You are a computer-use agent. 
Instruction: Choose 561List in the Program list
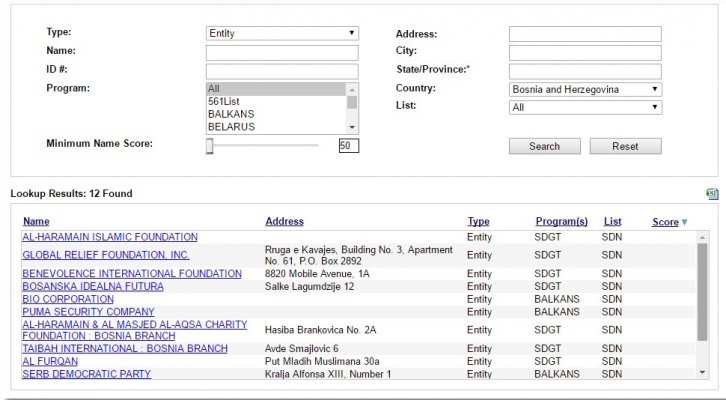click(226, 102)
